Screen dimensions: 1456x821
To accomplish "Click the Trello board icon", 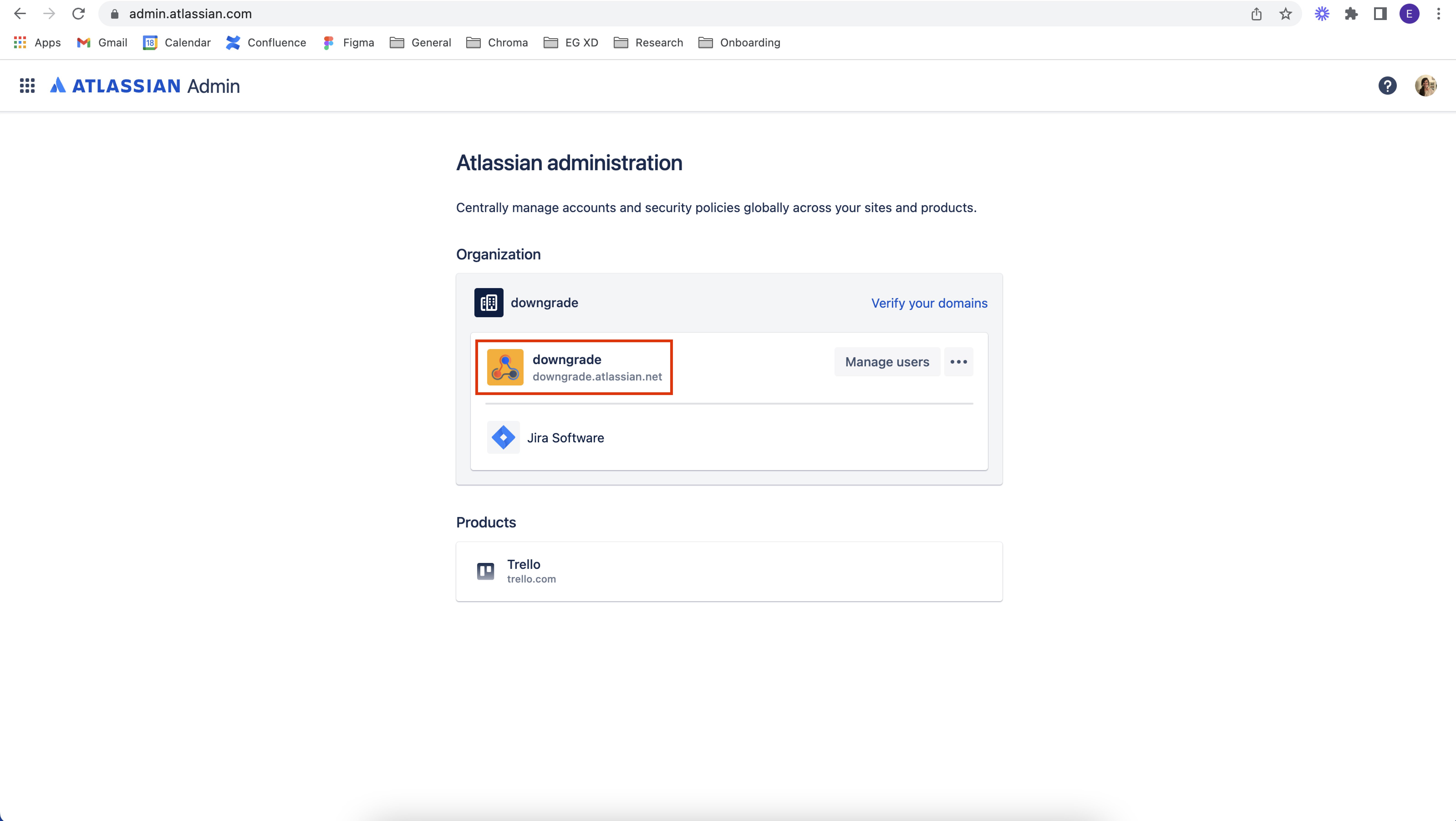I will pos(486,571).
